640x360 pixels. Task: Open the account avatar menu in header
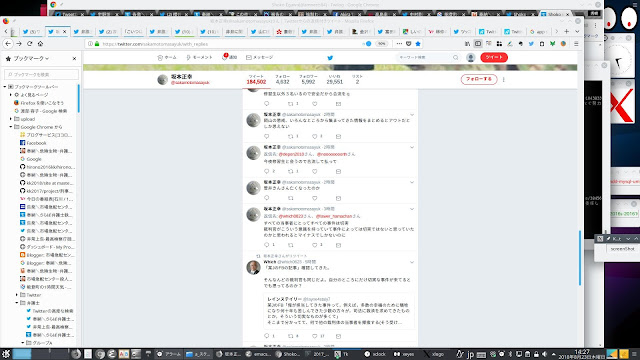(471, 58)
